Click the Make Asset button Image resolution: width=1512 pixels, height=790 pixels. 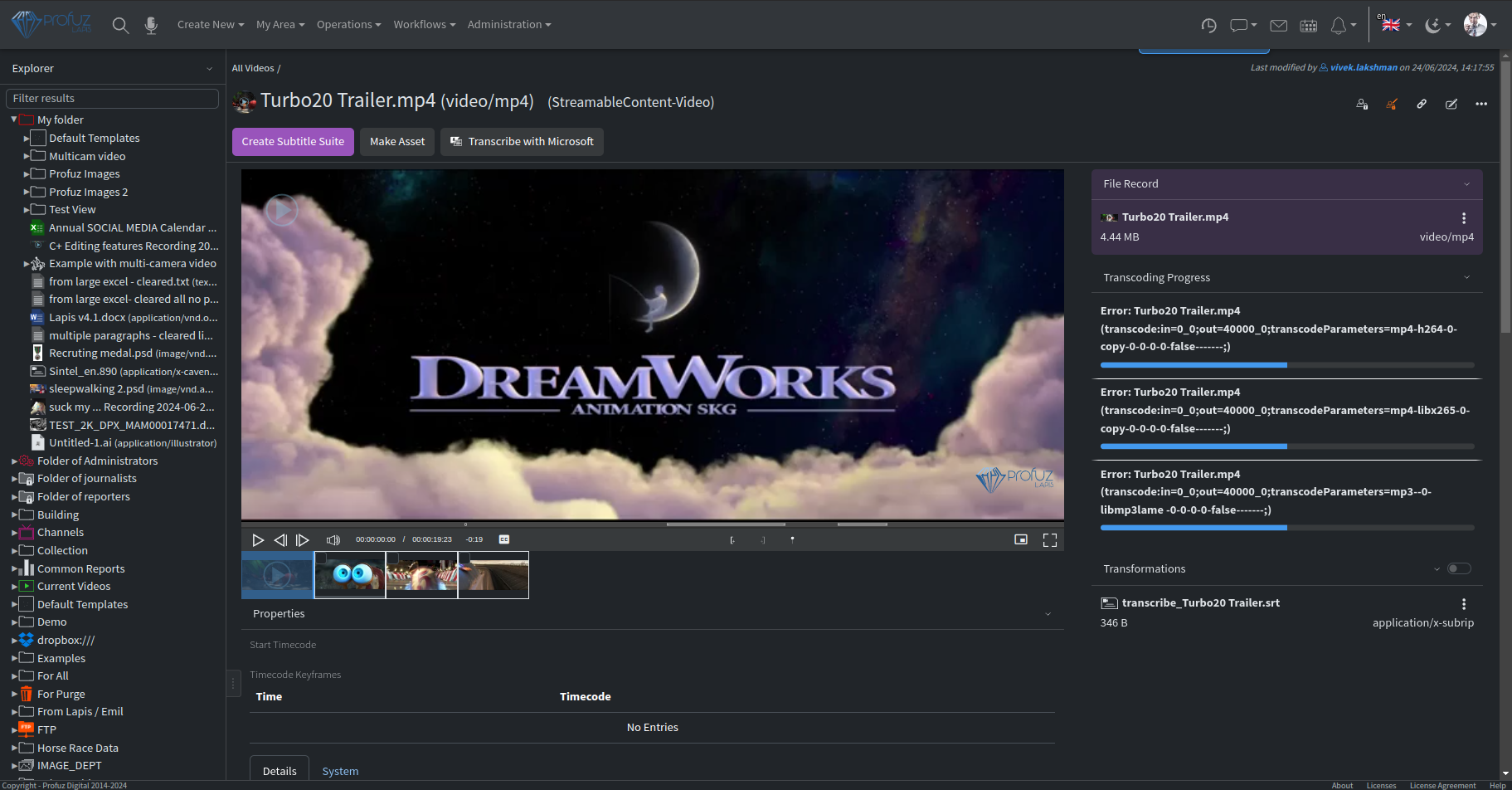pyautogui.click(x=397, y=142)
